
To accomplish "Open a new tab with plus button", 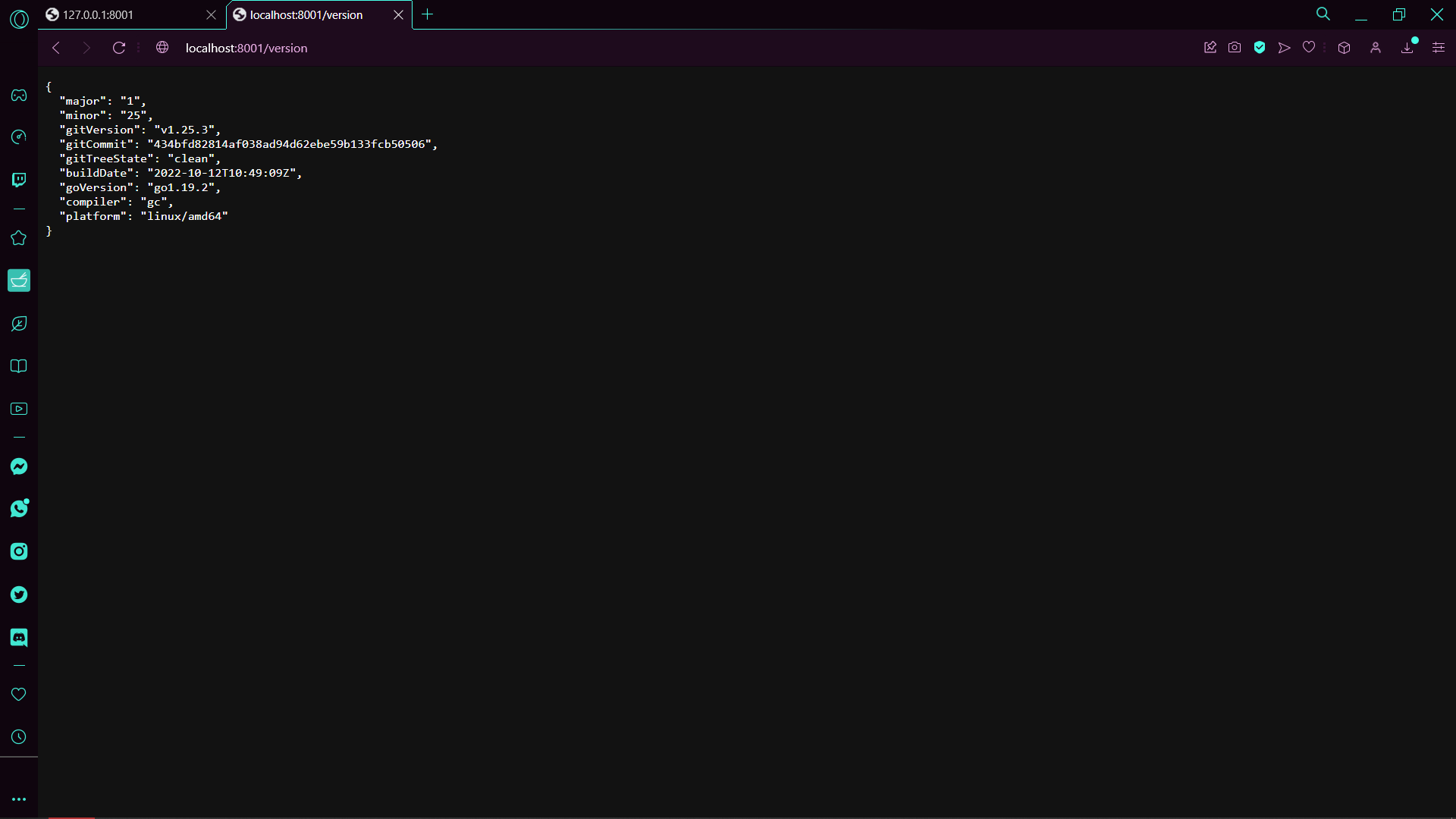I will [428, 14].
